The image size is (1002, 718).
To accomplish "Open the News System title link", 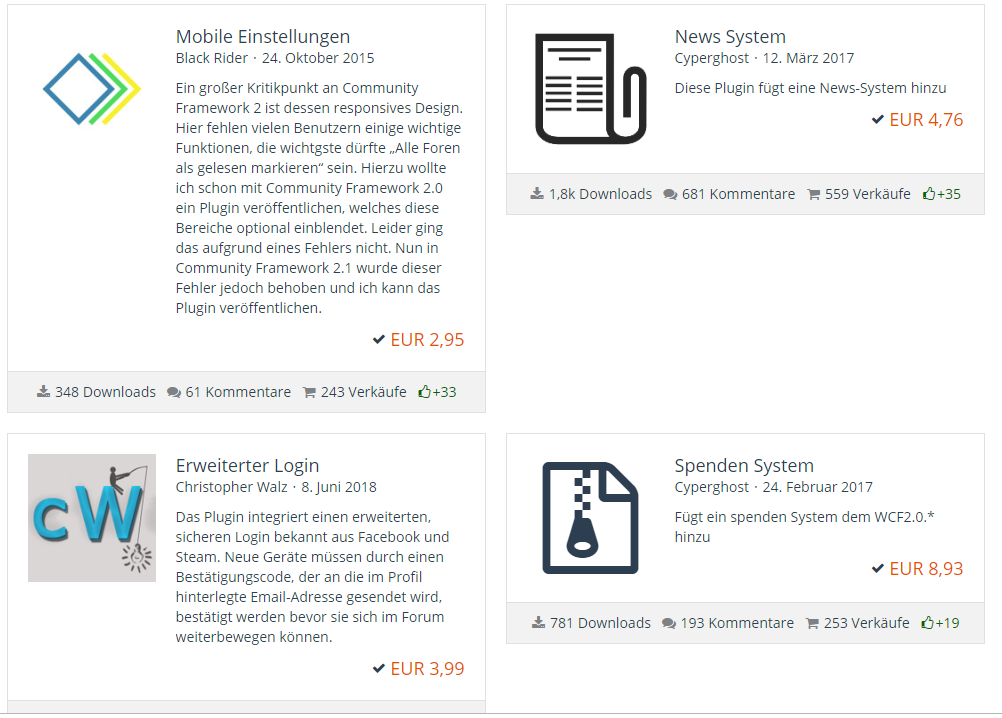I will (730, 37).
